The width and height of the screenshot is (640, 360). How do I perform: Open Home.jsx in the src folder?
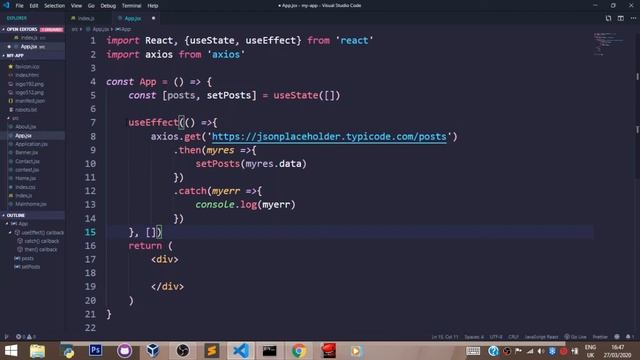click(x=25, y=178)
